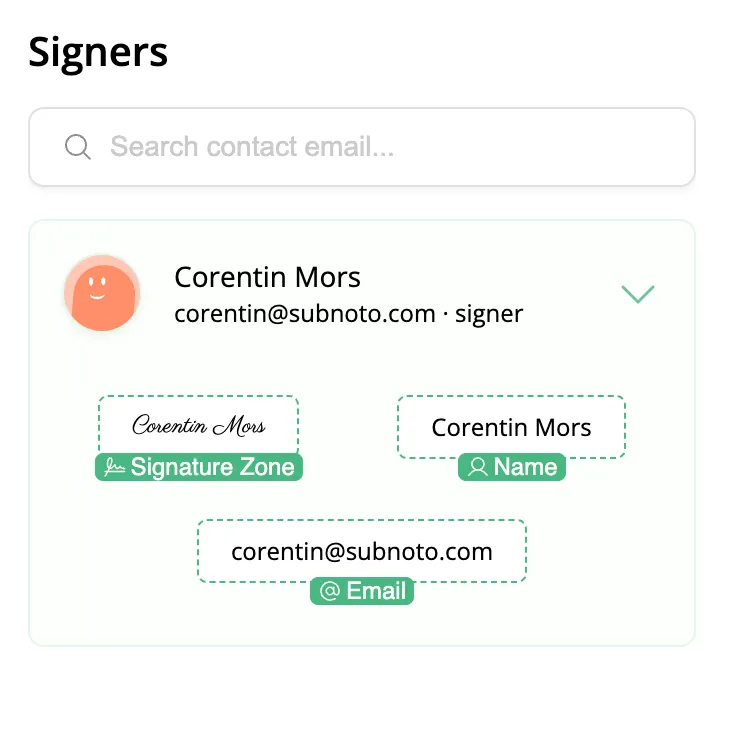Click the Signers heading

pos(98,52)
